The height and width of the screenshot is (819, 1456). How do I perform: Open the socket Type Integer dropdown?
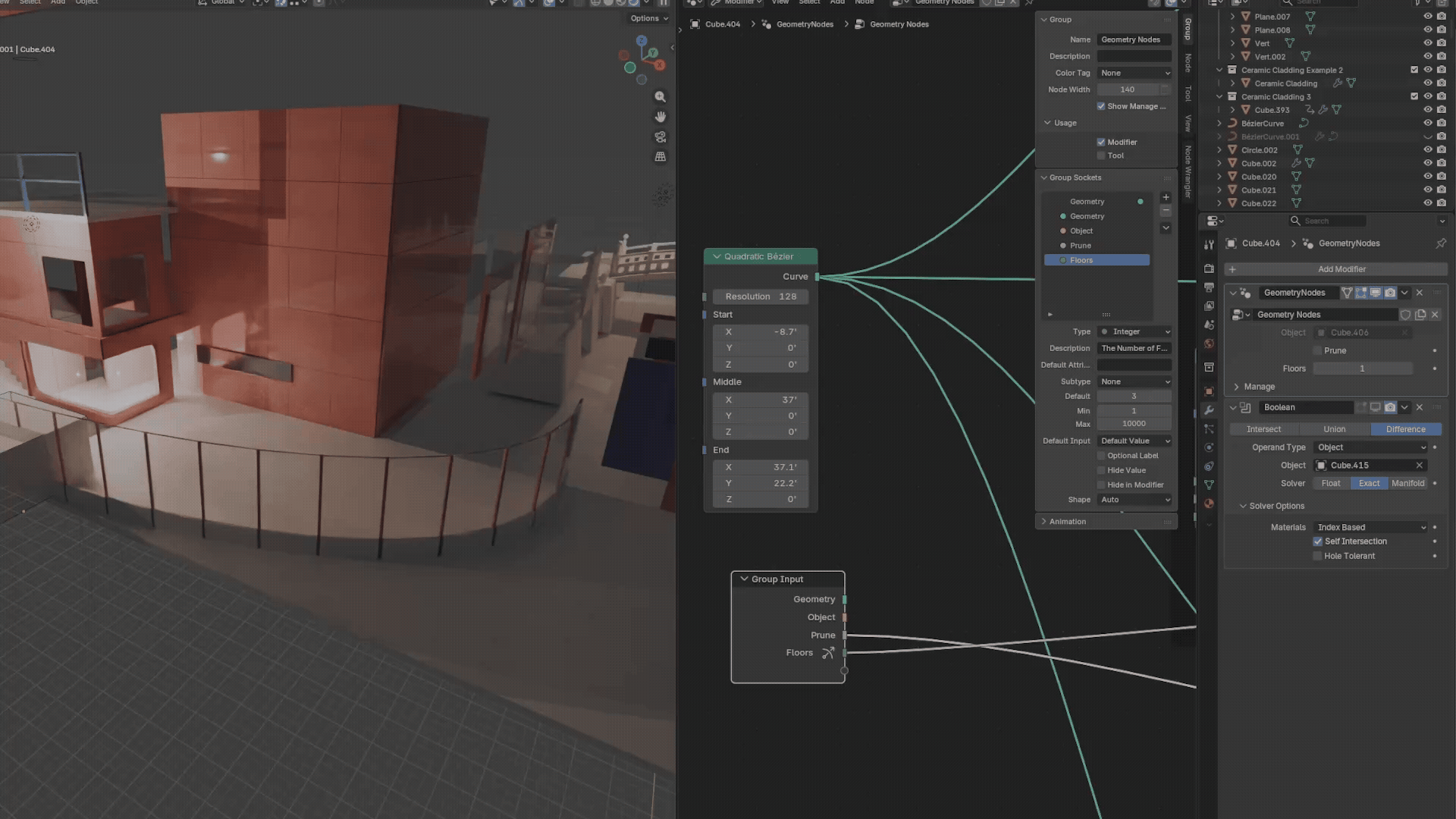tap(1134, 331)
